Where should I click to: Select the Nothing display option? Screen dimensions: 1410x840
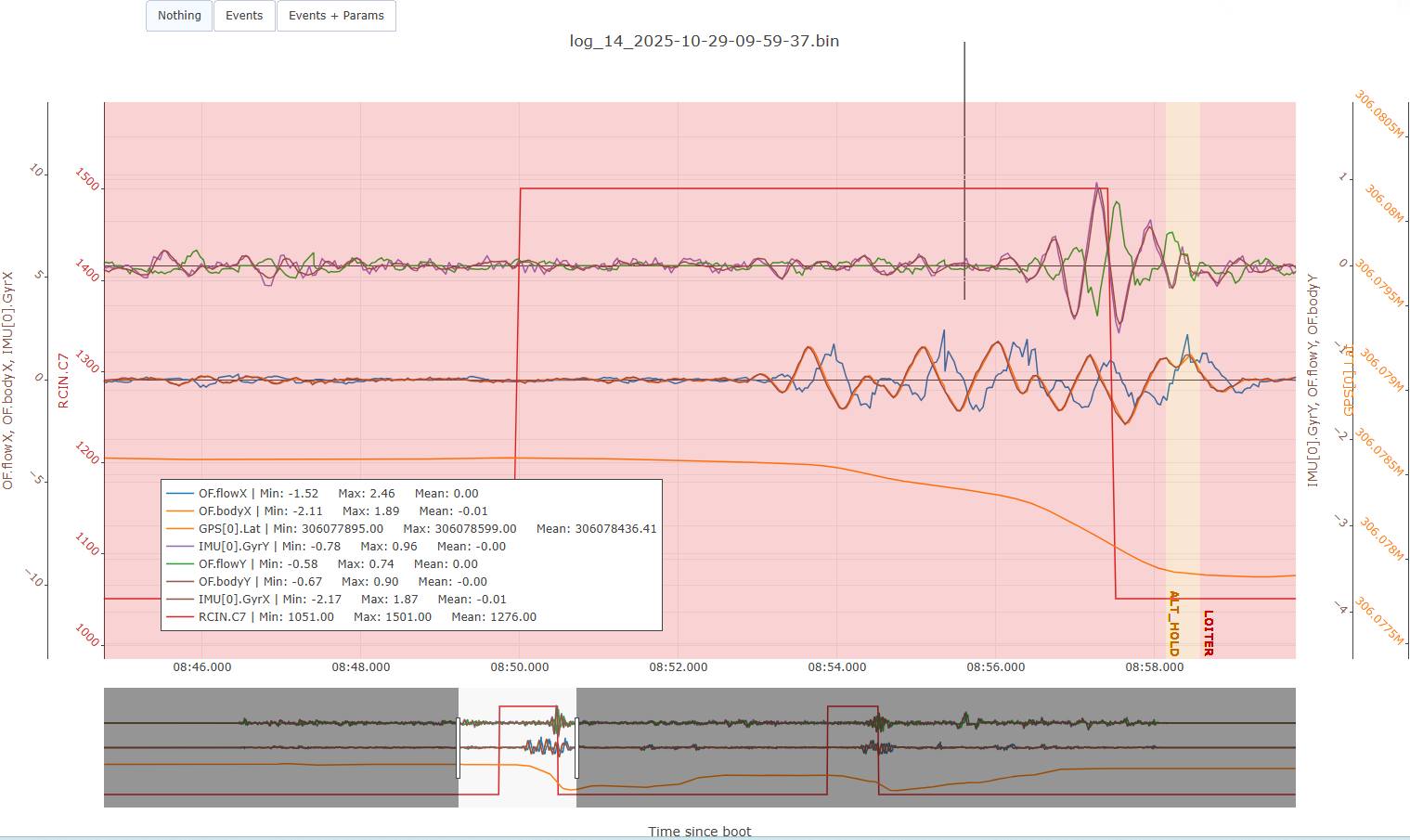(179, 16)
